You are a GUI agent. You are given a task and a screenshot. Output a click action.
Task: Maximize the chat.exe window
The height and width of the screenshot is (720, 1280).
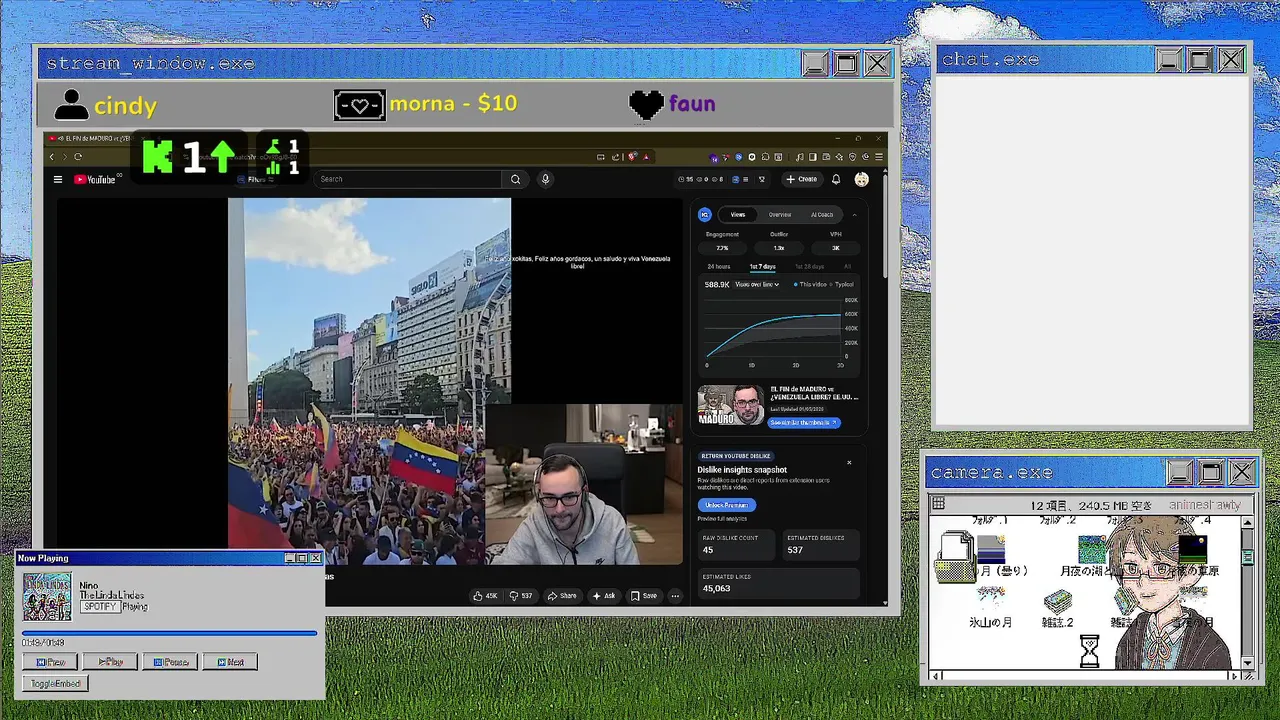pyautogui.click(x=1200, y=60)
